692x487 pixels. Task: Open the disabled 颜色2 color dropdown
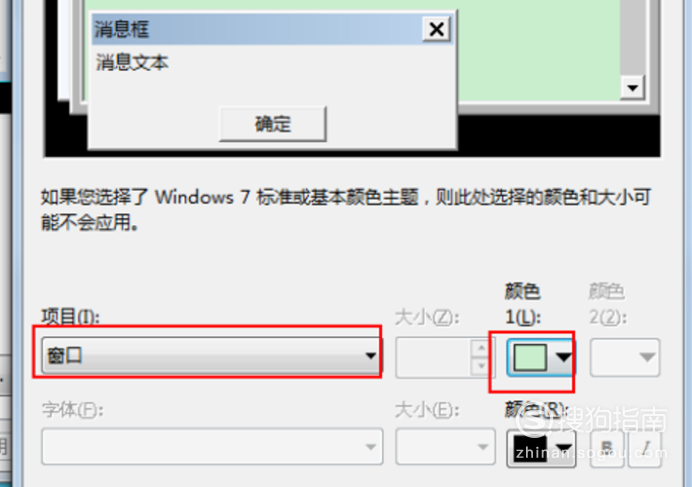(x=625, y=357)
